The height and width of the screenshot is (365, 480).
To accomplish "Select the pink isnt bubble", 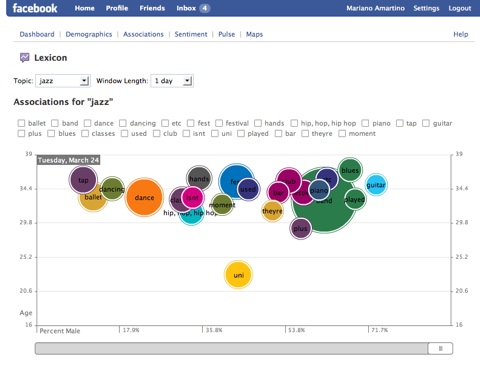I will click(193, 198).
